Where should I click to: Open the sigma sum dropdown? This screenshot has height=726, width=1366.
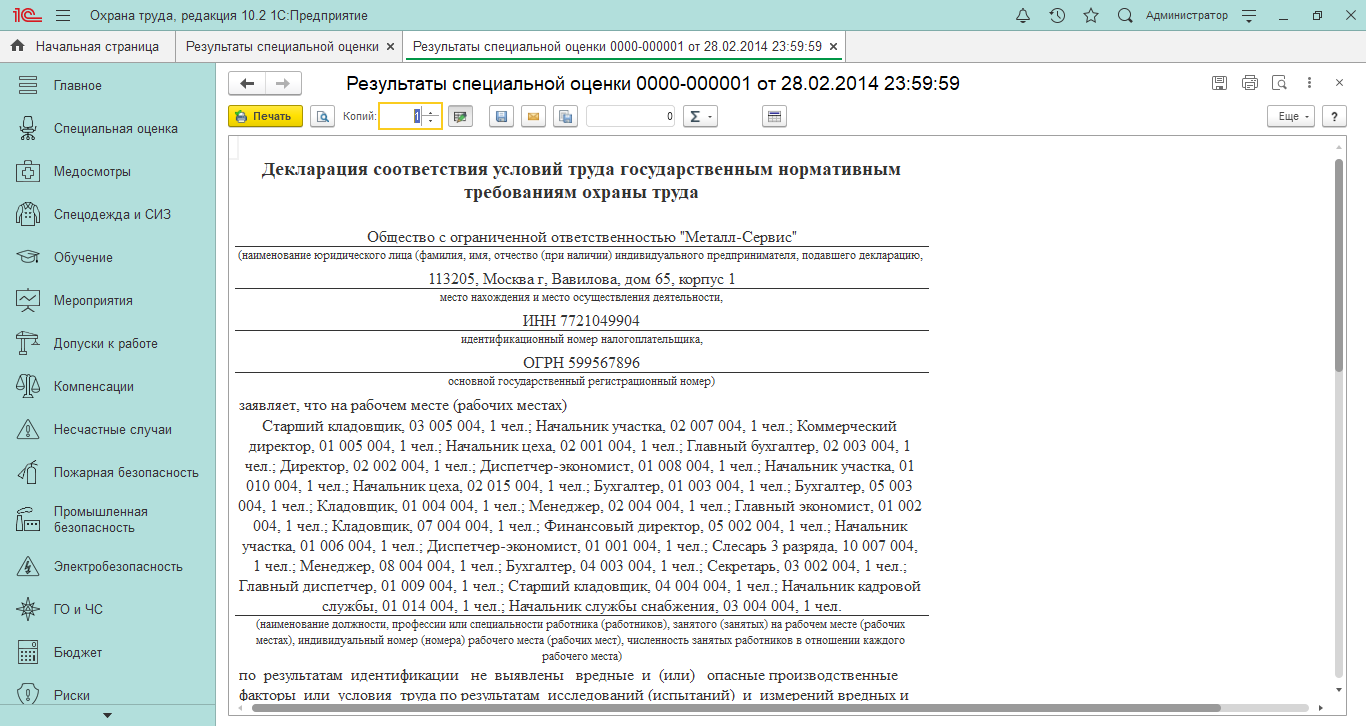click(x=700, y=117)
